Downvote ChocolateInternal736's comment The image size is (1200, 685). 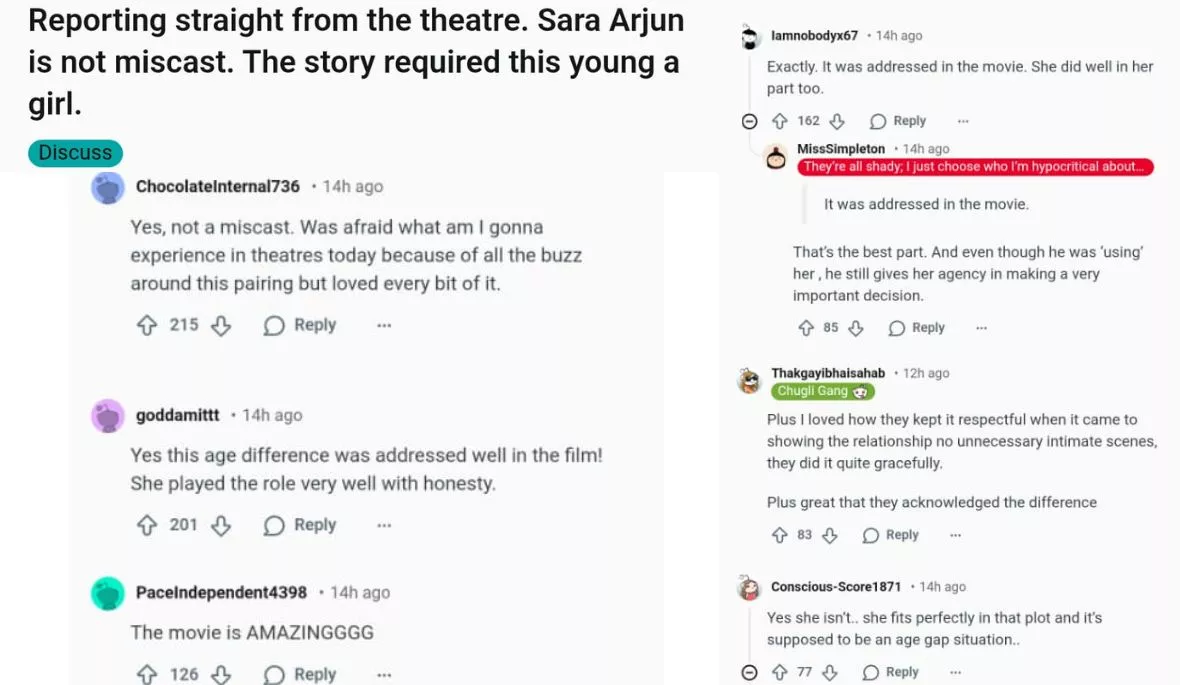tap(221, 325)
